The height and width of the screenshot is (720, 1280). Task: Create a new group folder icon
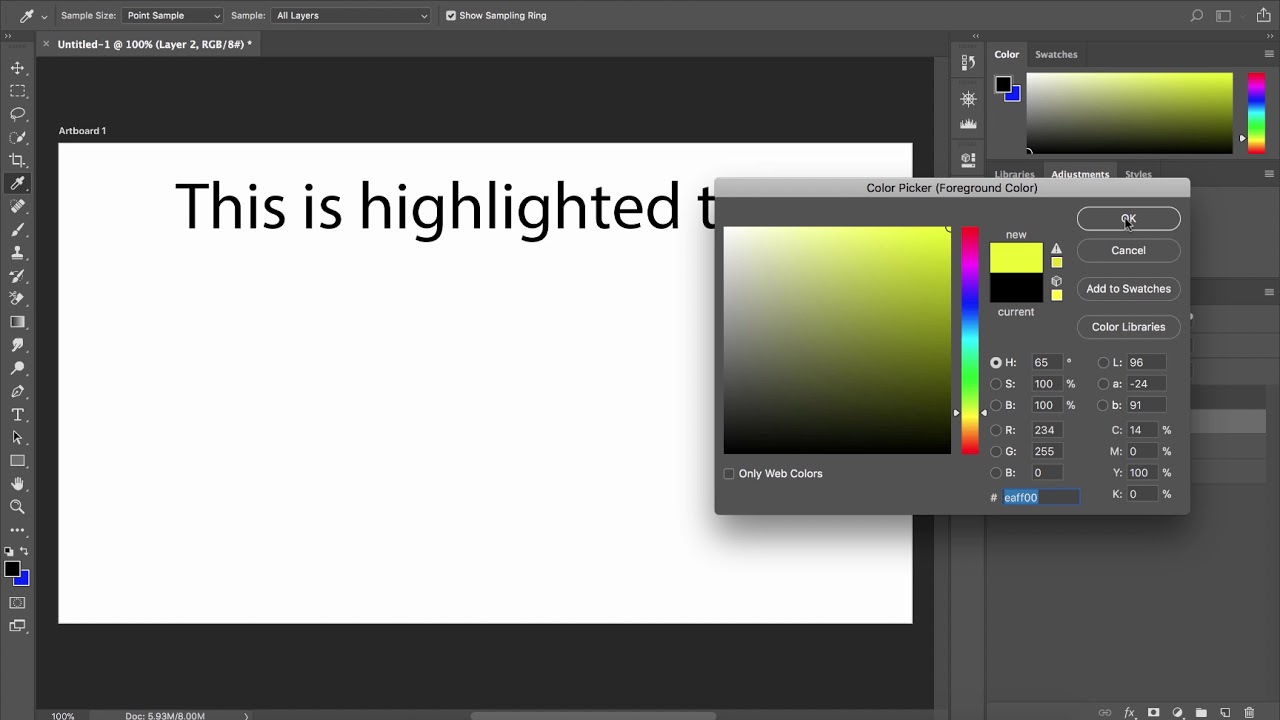pos(1201,713)
